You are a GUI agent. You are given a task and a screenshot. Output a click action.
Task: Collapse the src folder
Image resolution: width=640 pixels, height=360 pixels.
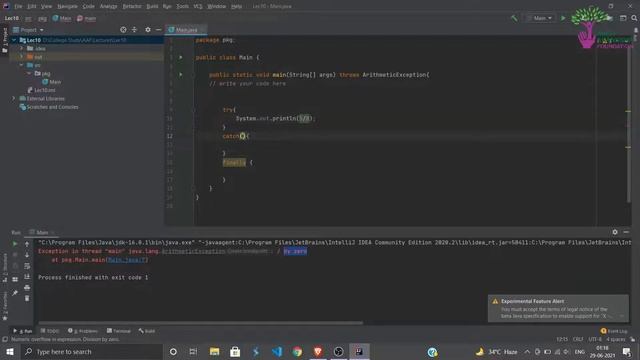tap(22, 65)
